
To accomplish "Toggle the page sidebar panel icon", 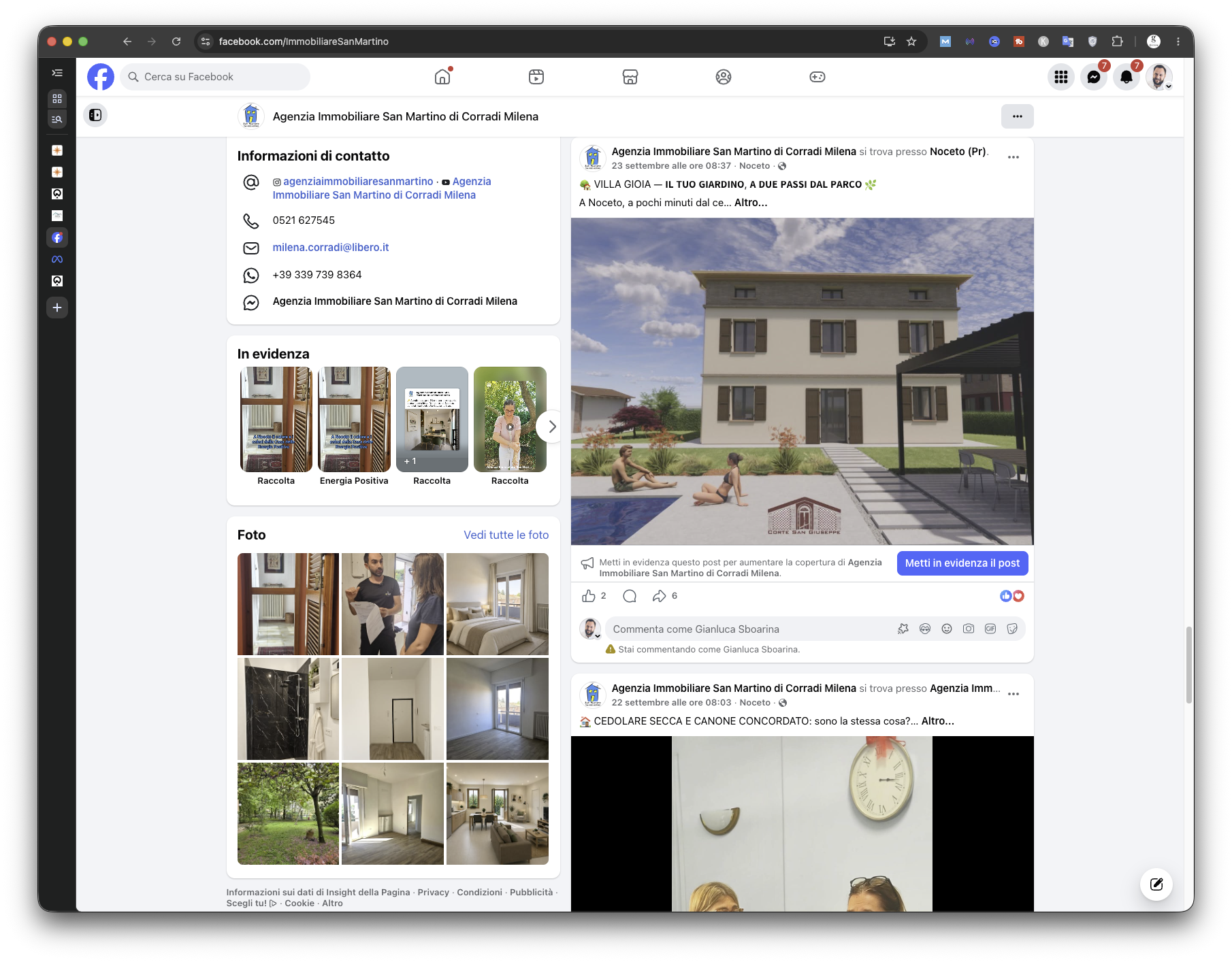I will tap(95, 115).
